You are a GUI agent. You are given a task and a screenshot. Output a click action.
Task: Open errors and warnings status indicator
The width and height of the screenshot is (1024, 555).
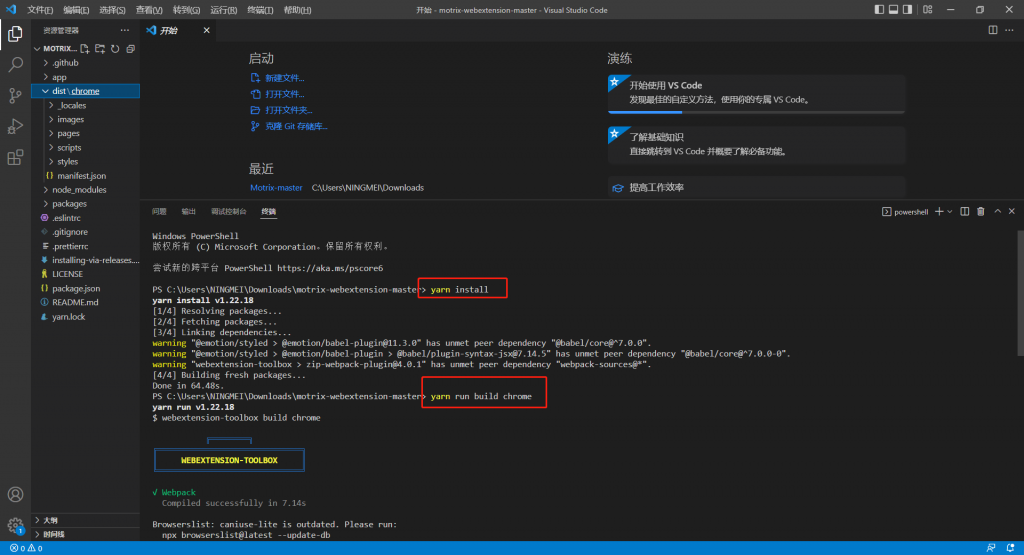coord(26,548)
